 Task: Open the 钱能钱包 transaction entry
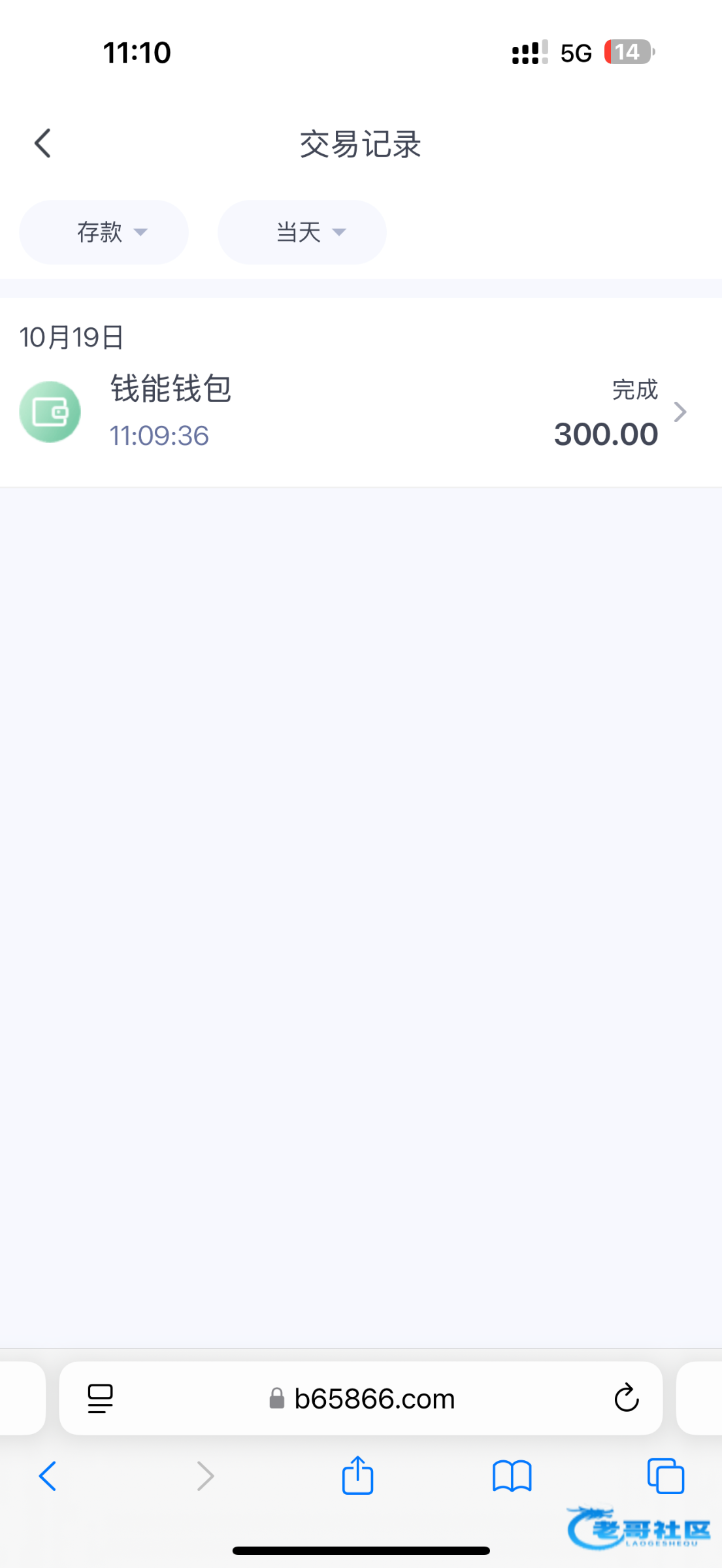(171, 389)
